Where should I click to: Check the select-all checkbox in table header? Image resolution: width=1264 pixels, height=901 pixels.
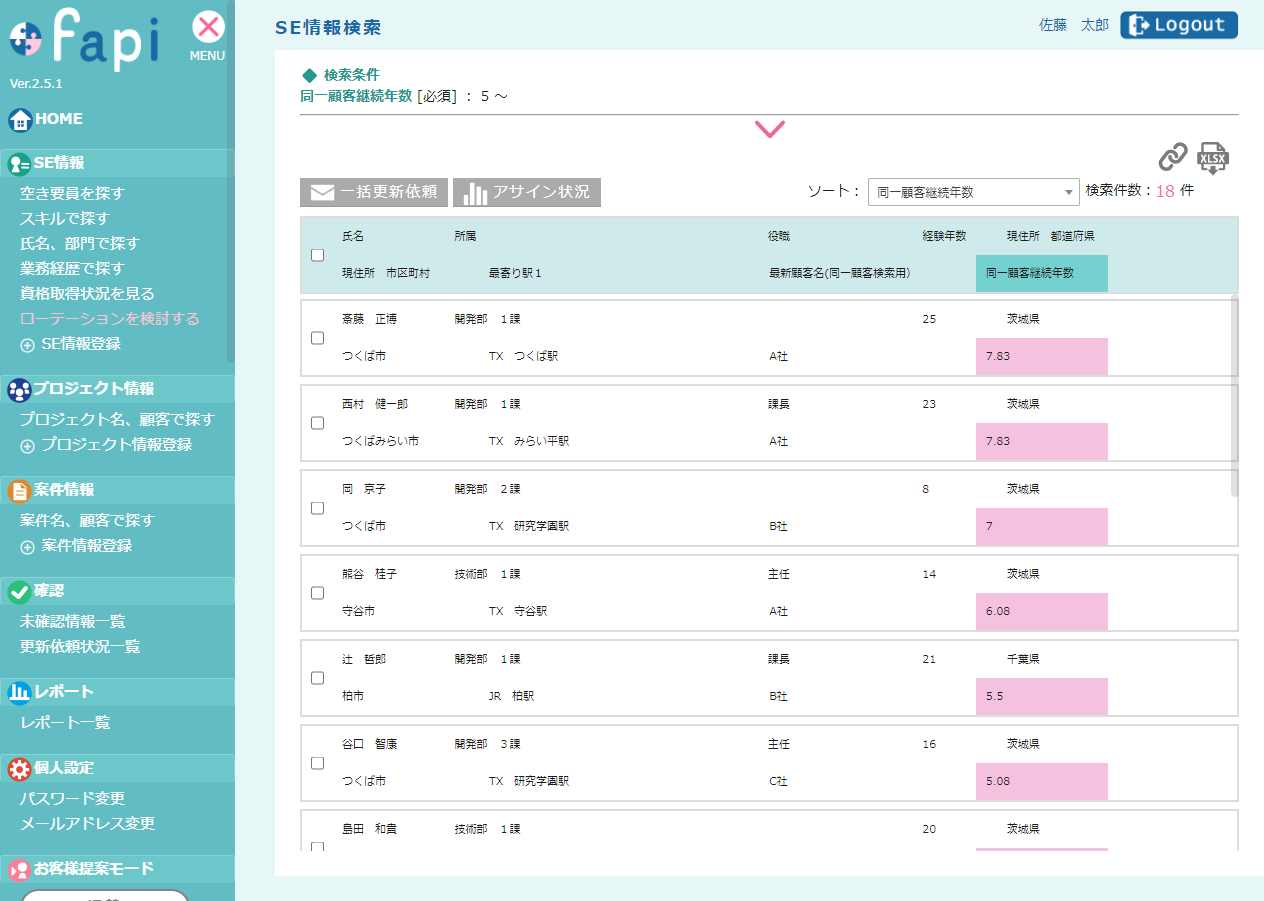(318, 255)
